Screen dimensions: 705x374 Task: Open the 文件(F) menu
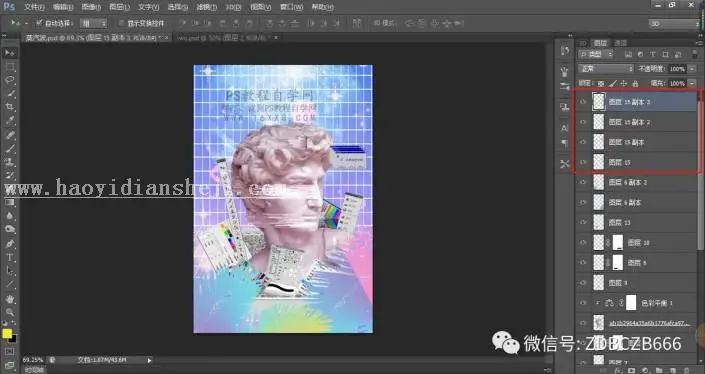click(34, 7)
